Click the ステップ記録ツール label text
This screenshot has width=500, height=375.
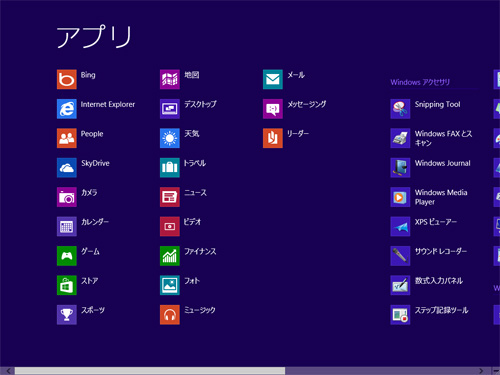pyautogui.click(x=441, y=310)
